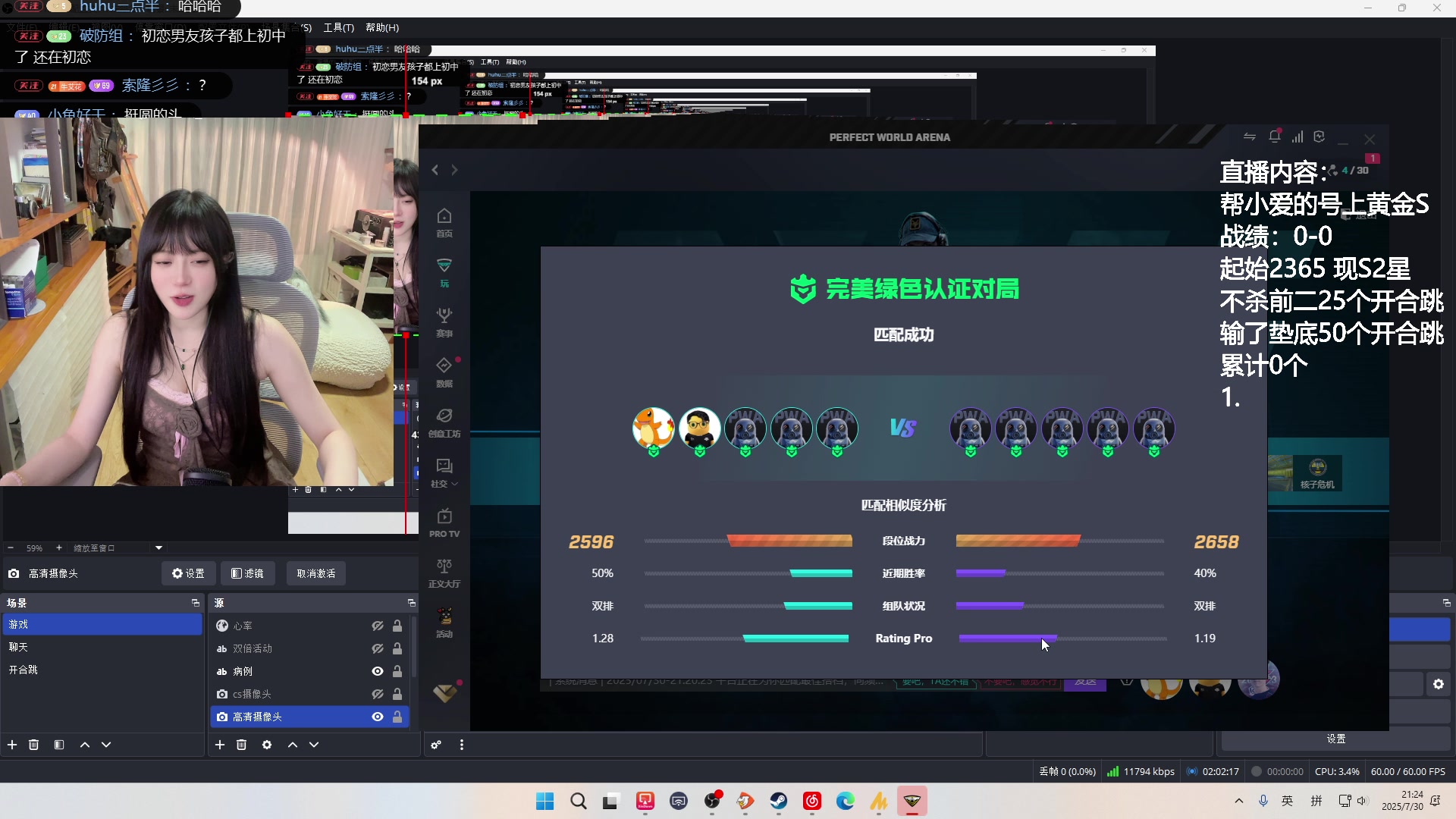Open 活动 events icon in sidebar
Image resolution: width=1456 pixels, height=819 pixels.
click(444, 623)
